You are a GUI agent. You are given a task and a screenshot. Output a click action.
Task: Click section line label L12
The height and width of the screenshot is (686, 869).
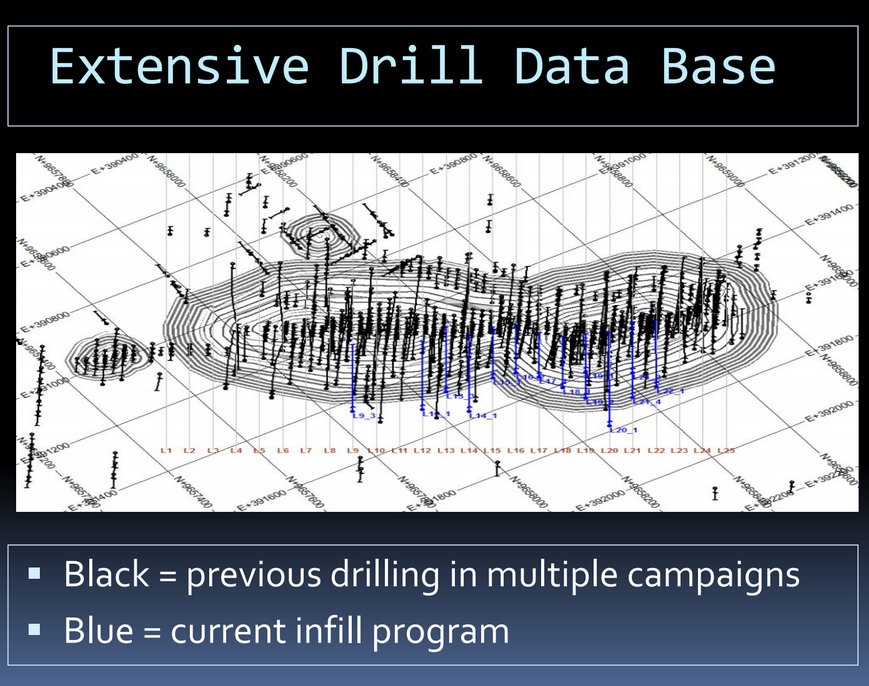422,450
